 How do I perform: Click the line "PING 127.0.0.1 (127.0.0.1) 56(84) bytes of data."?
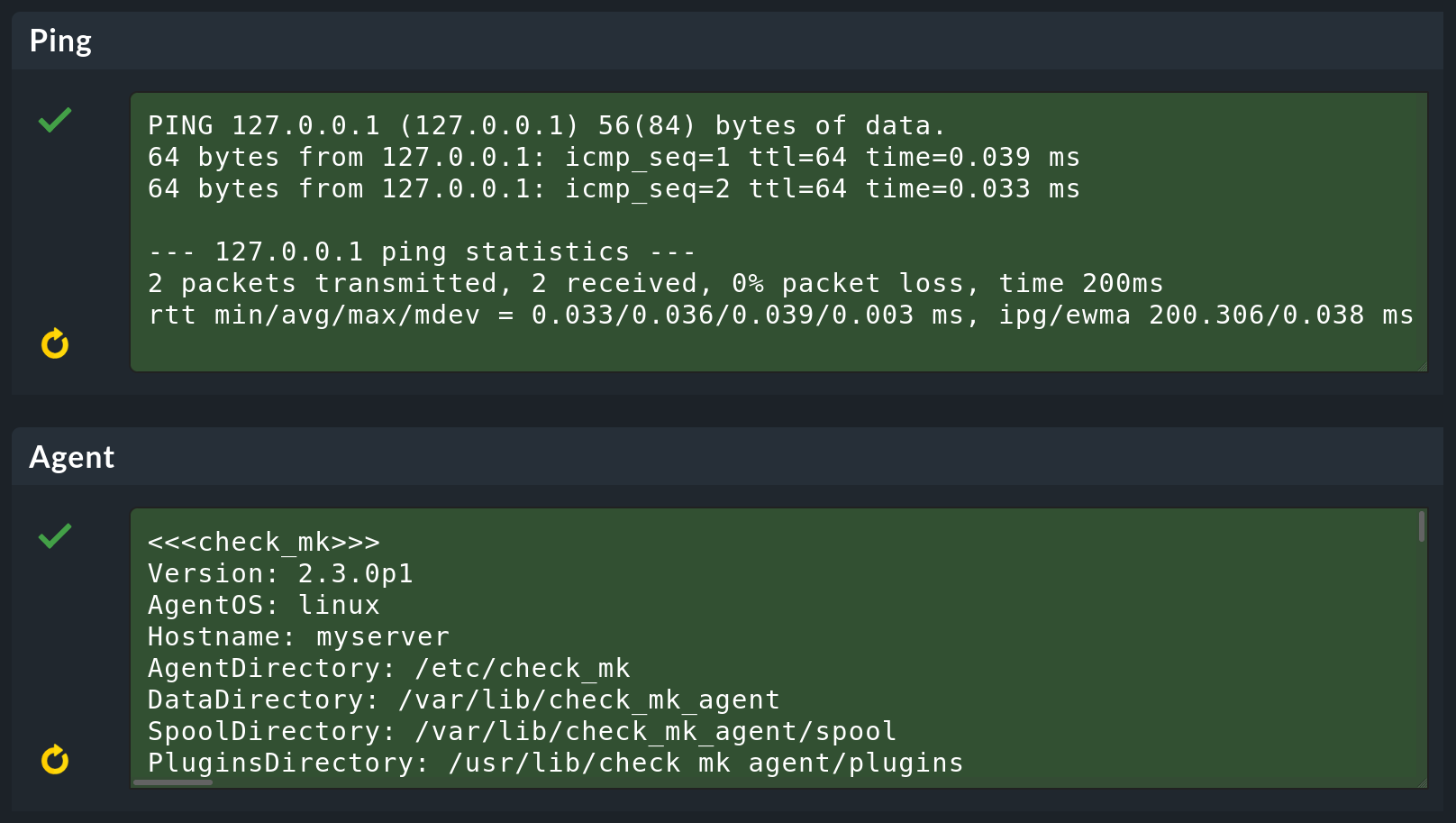pyautogui.click(x=547, y=125)
